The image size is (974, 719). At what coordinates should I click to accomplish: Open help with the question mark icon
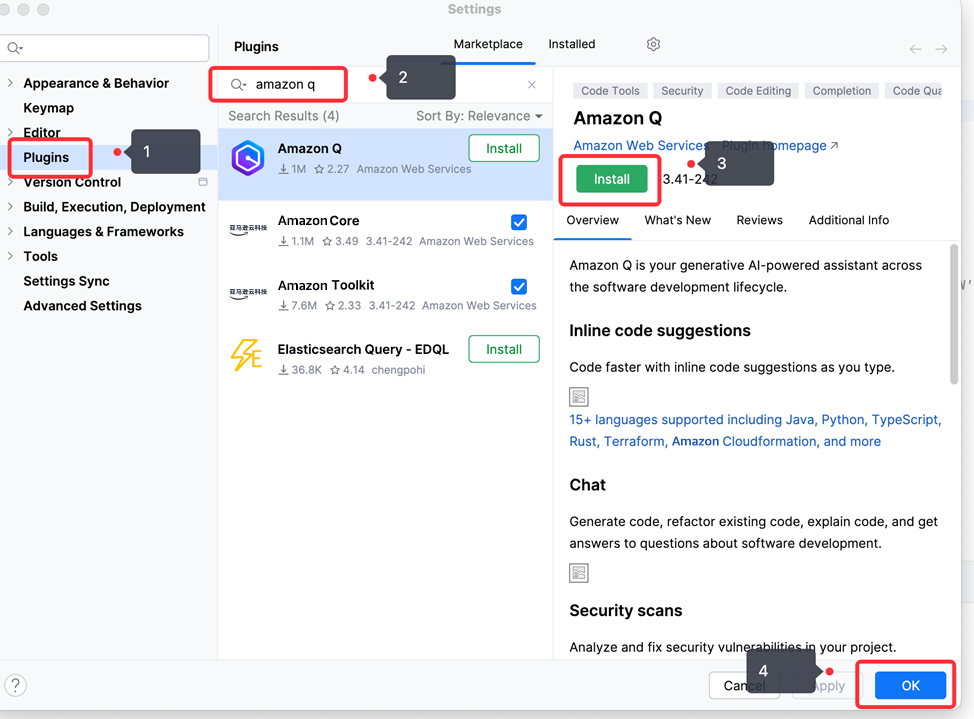16,685
